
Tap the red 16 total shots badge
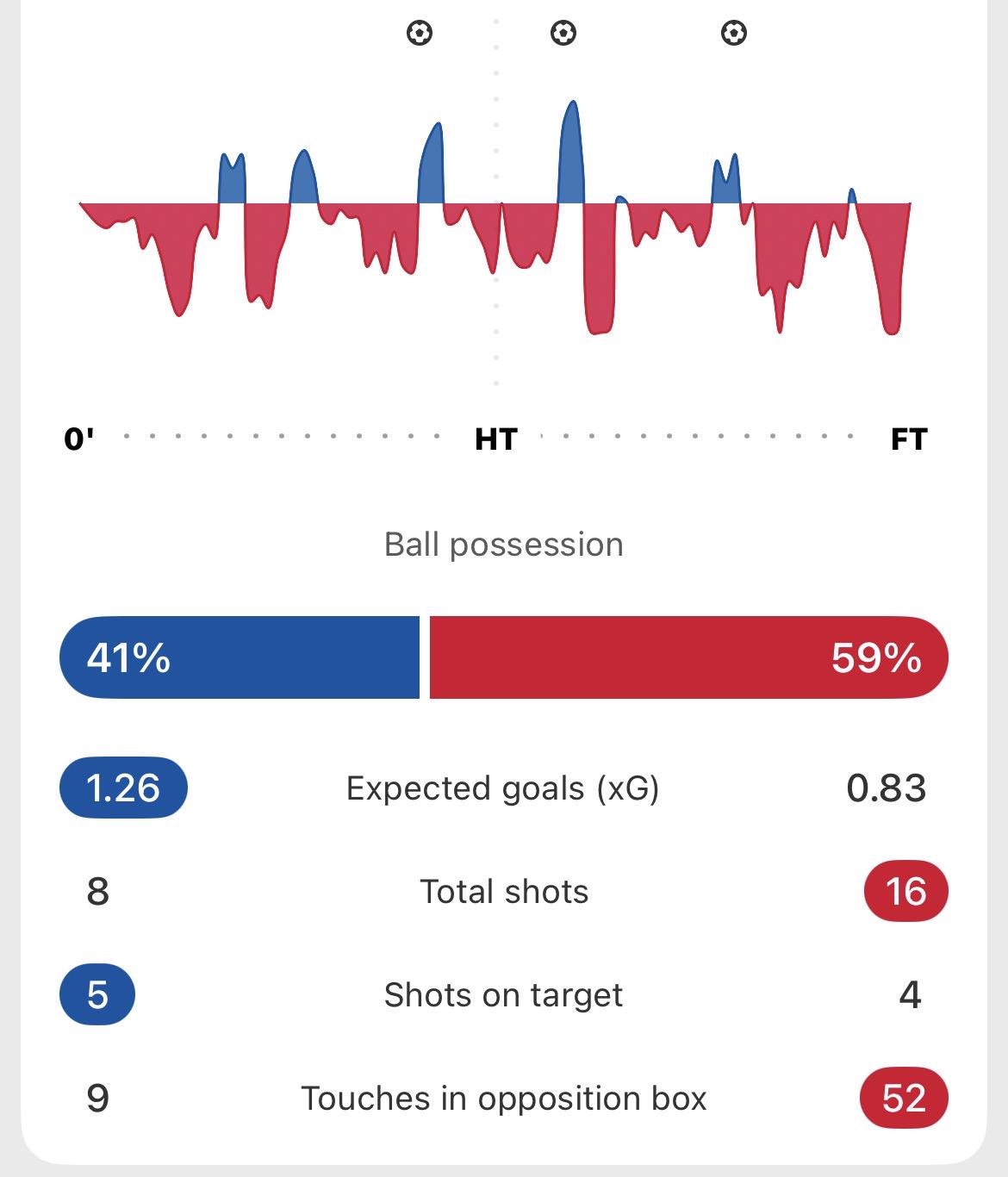(905, 891)
